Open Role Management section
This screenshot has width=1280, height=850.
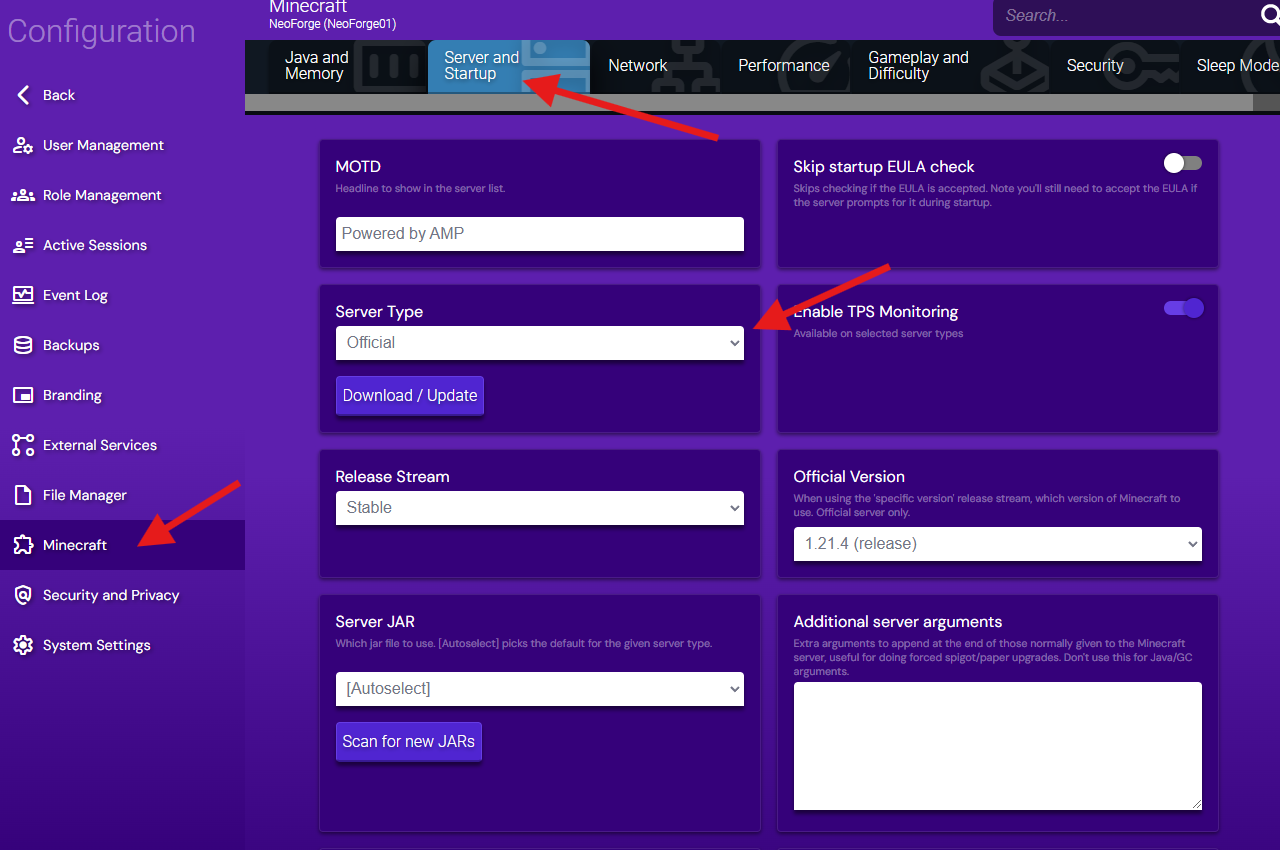(x=100, y=195)
